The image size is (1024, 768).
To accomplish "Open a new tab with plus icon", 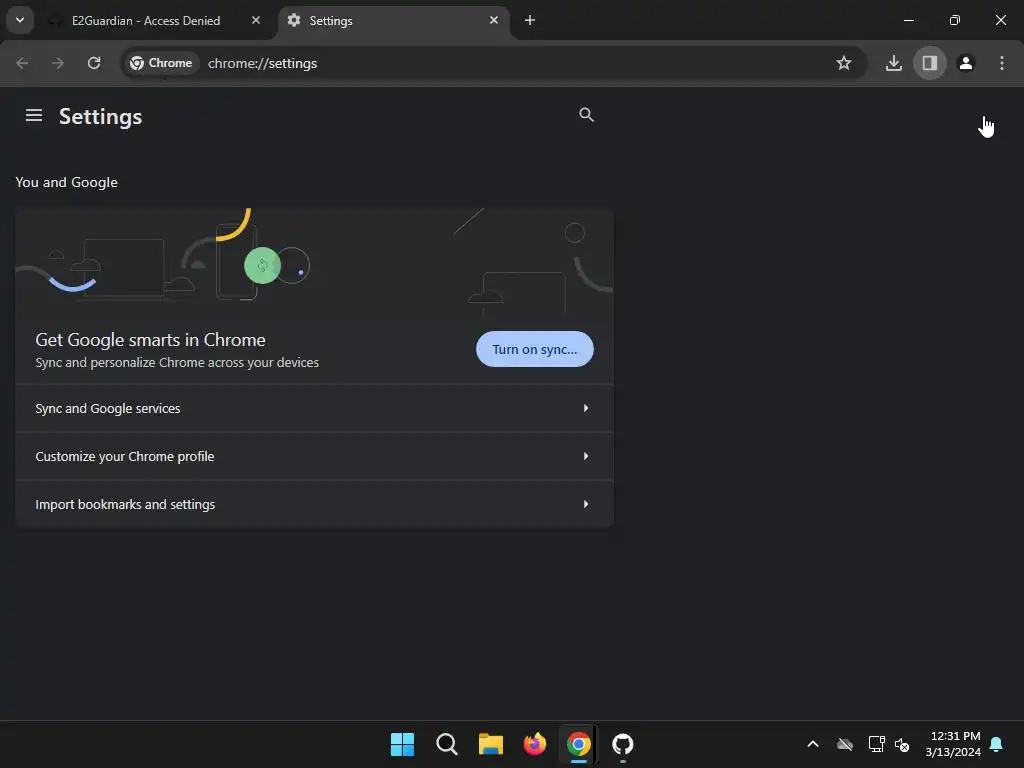I will click(x=530, y=21).
